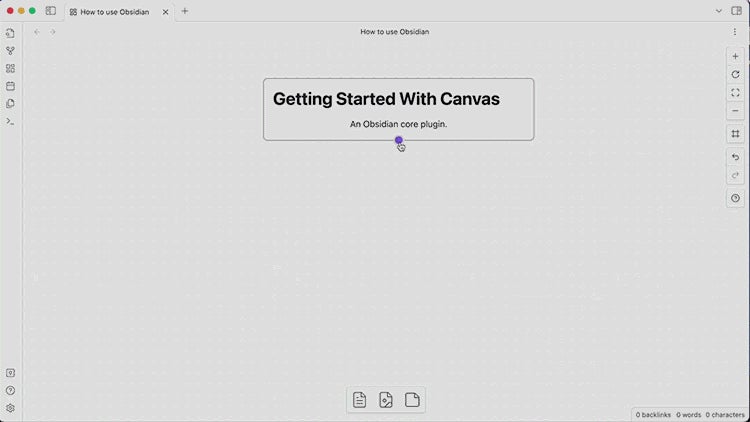Open the help icon in ribbon
The height and width of the screenshot is (422, 750).
point(10,390)
